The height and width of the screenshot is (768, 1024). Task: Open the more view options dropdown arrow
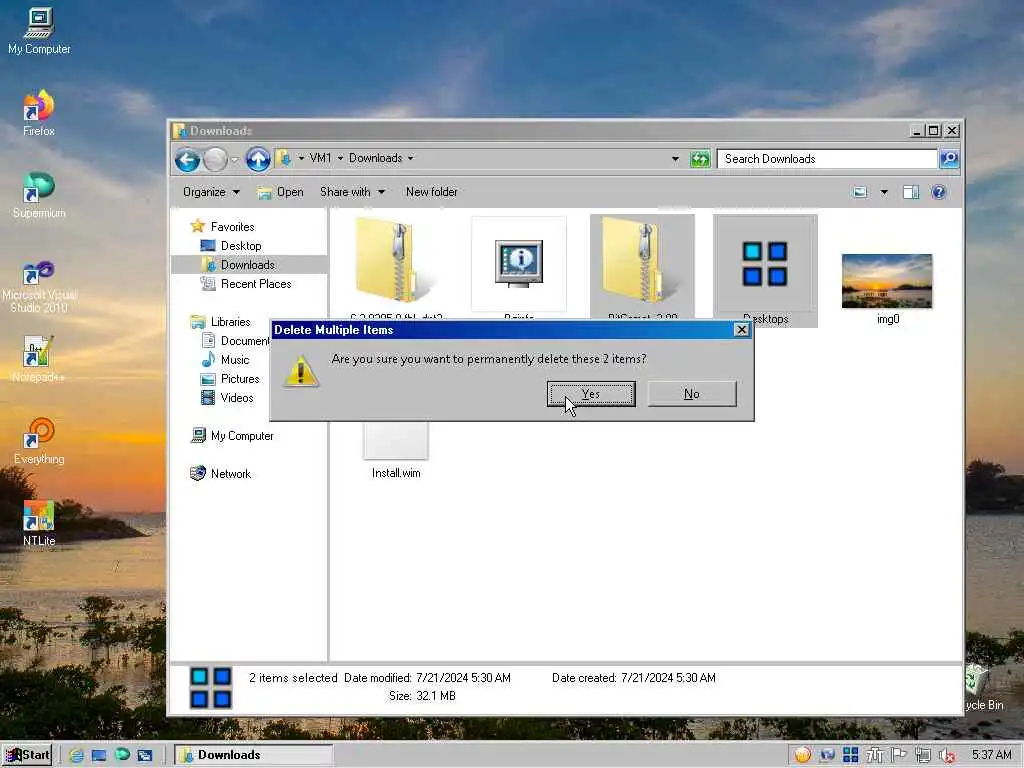[x=884, y=192]
